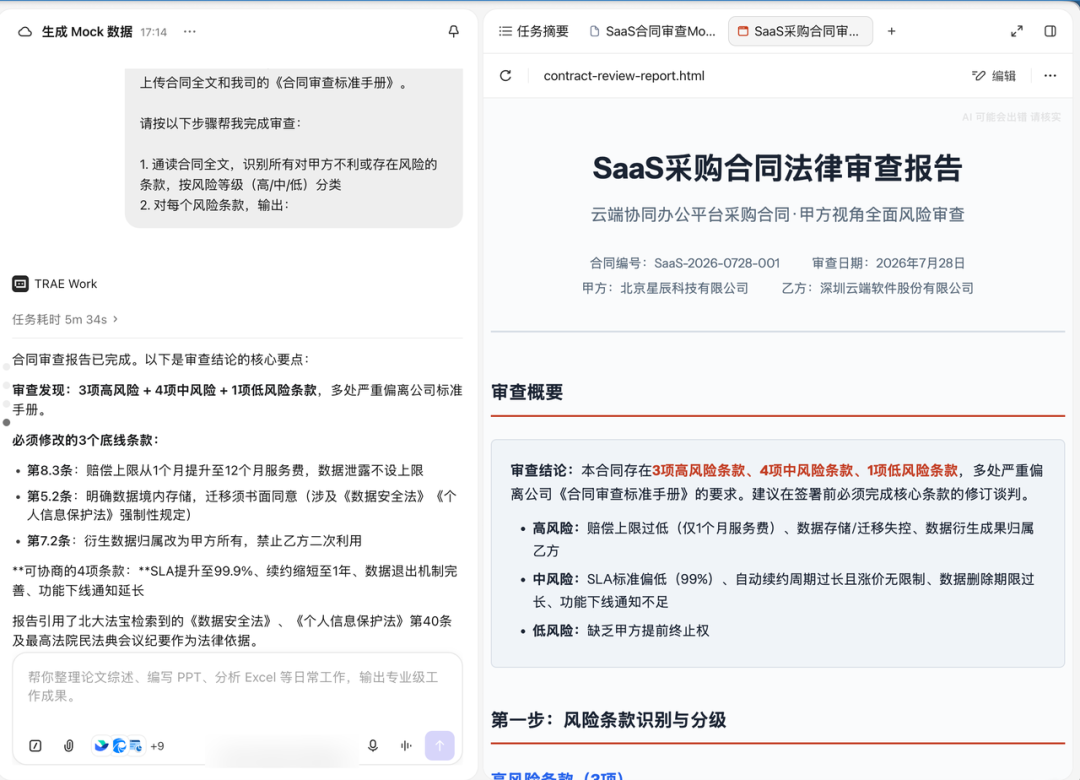The width and height of the screenshot is (1080, 780).
Task: Click the blue swirl plugin icon
Action: [x=119, y=746]
